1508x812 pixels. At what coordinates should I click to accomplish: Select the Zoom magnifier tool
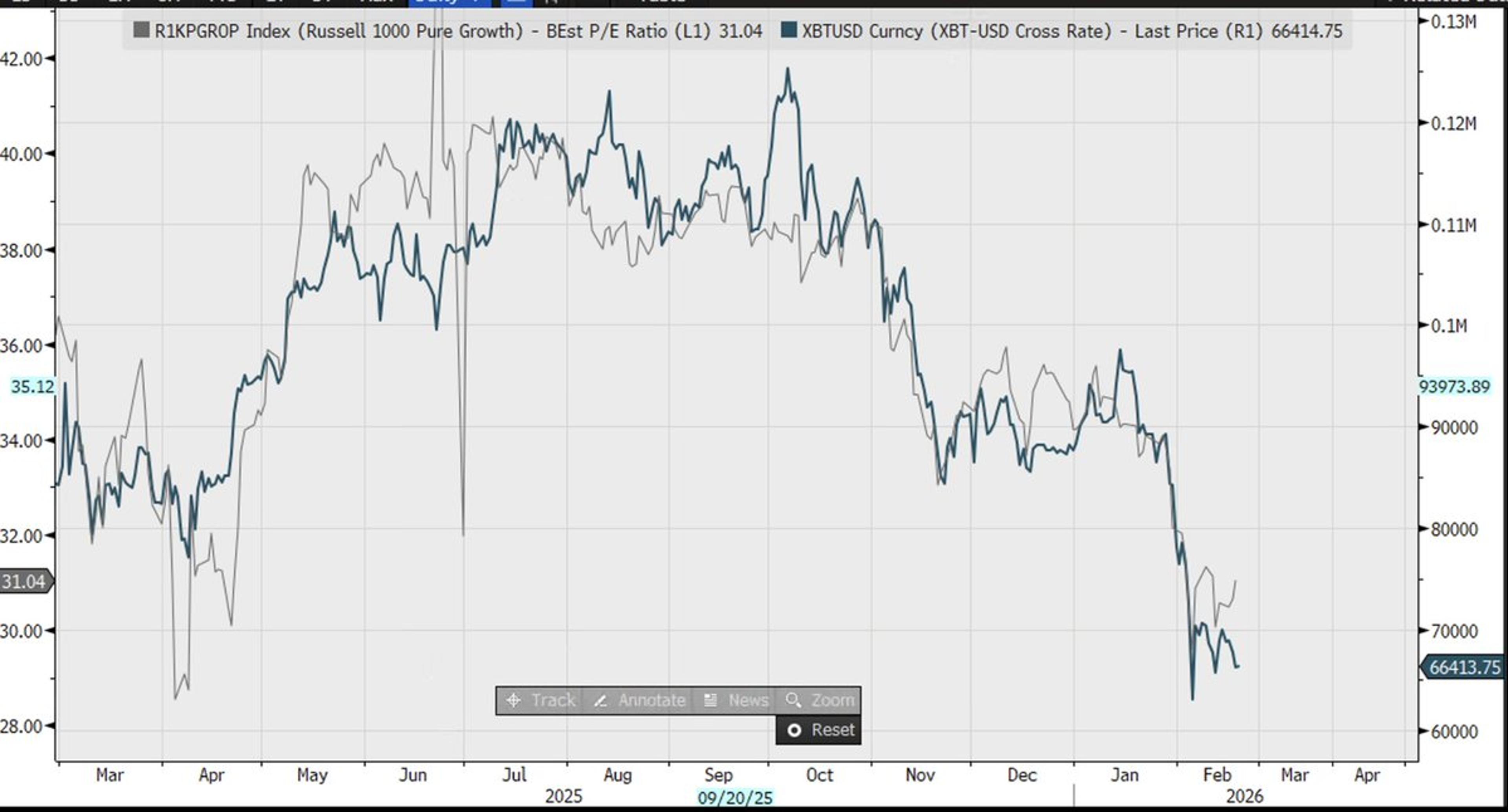[x=820, y=700]
